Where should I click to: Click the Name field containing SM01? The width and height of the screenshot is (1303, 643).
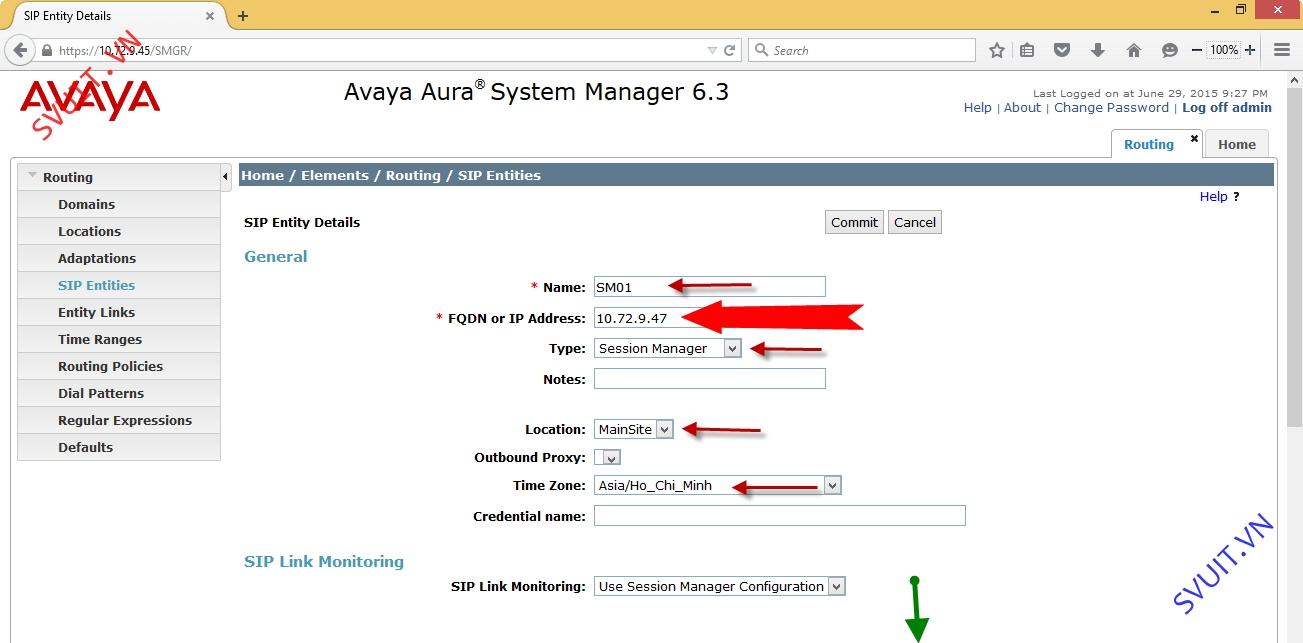tap(710, 287)
